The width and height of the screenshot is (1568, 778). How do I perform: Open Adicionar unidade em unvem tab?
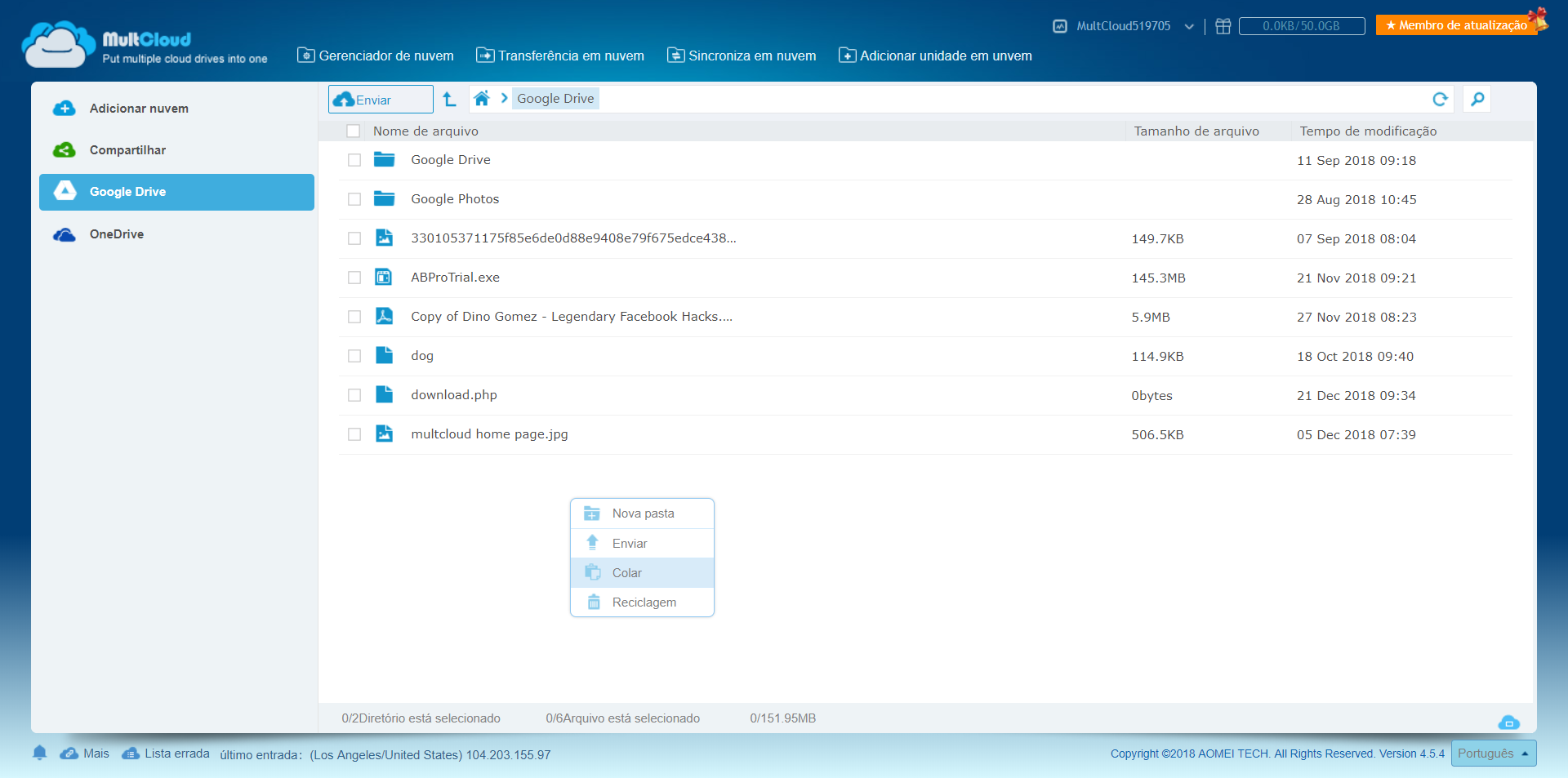[x=935, y=56]
